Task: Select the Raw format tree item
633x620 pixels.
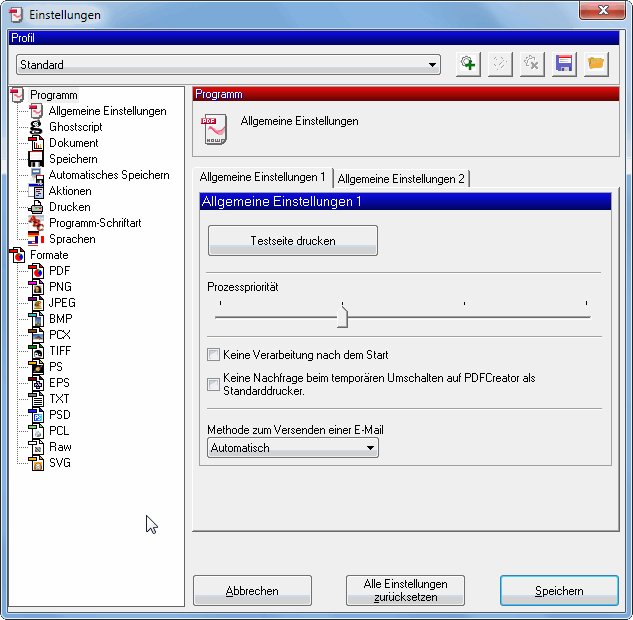Action: tap(60, 447)
